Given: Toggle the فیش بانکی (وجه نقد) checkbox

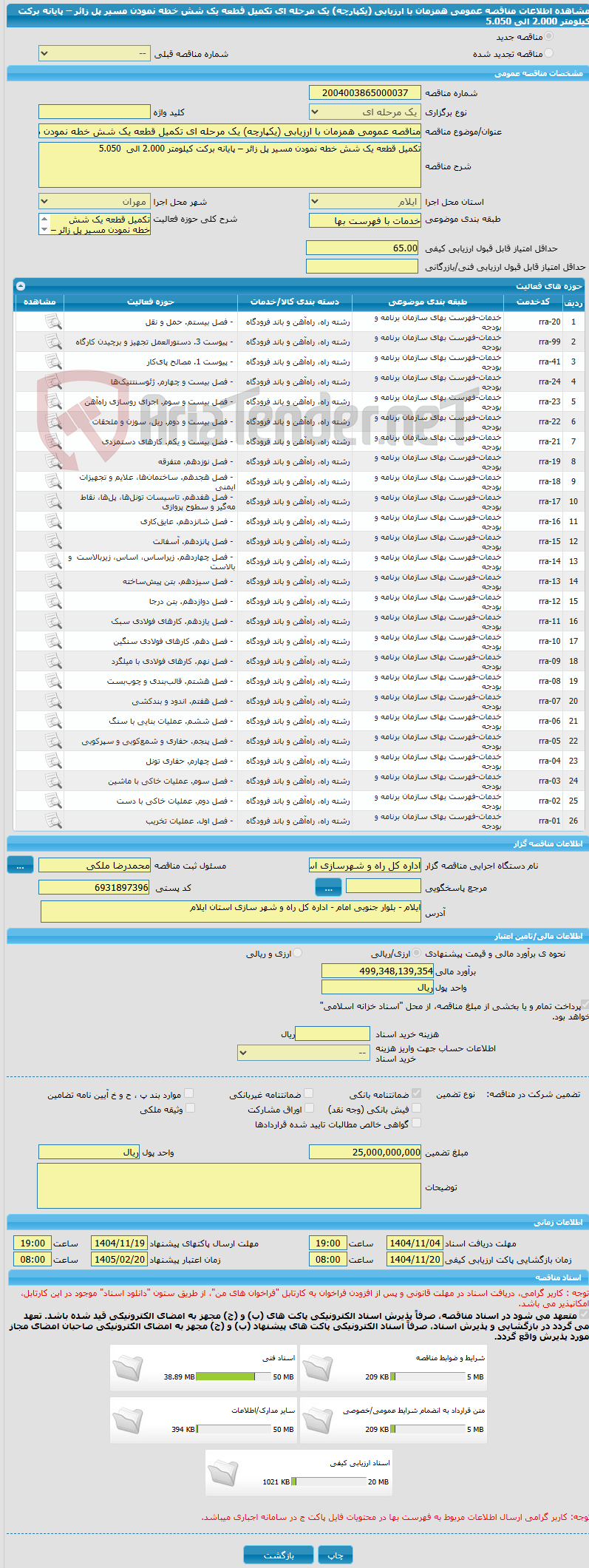Looking at the screenshot, I should 416,1108.
